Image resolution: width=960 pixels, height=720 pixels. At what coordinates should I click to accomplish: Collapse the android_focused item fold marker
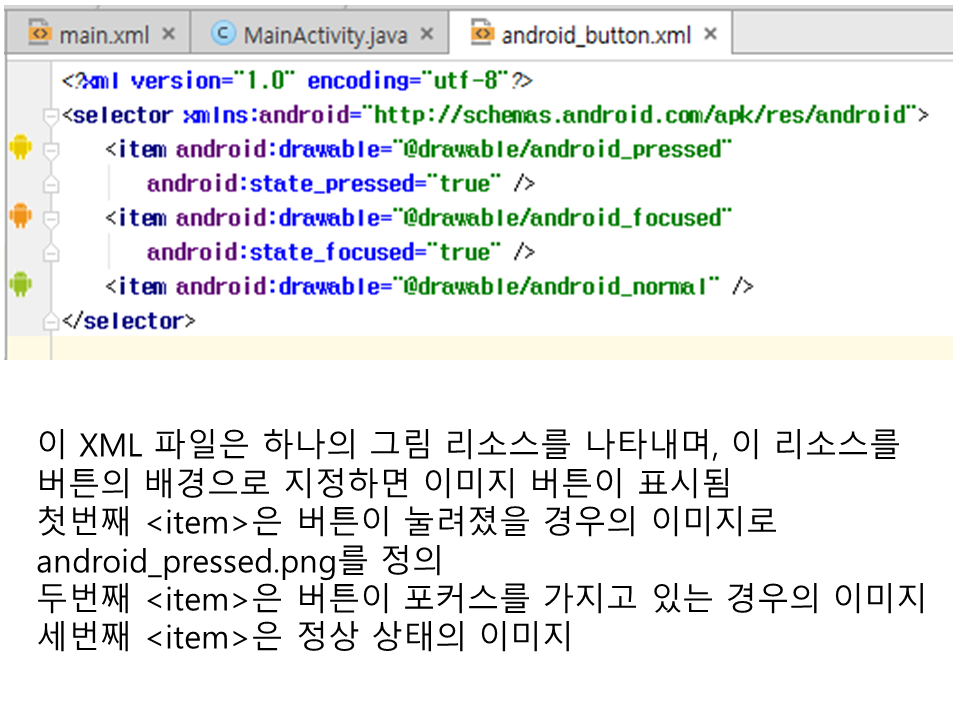click(51, 218)
